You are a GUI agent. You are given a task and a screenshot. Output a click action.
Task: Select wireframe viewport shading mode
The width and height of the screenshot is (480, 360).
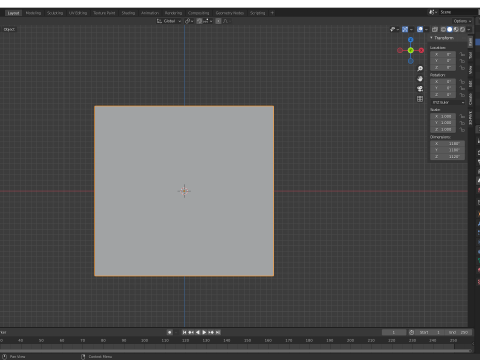tap(443, 29)
